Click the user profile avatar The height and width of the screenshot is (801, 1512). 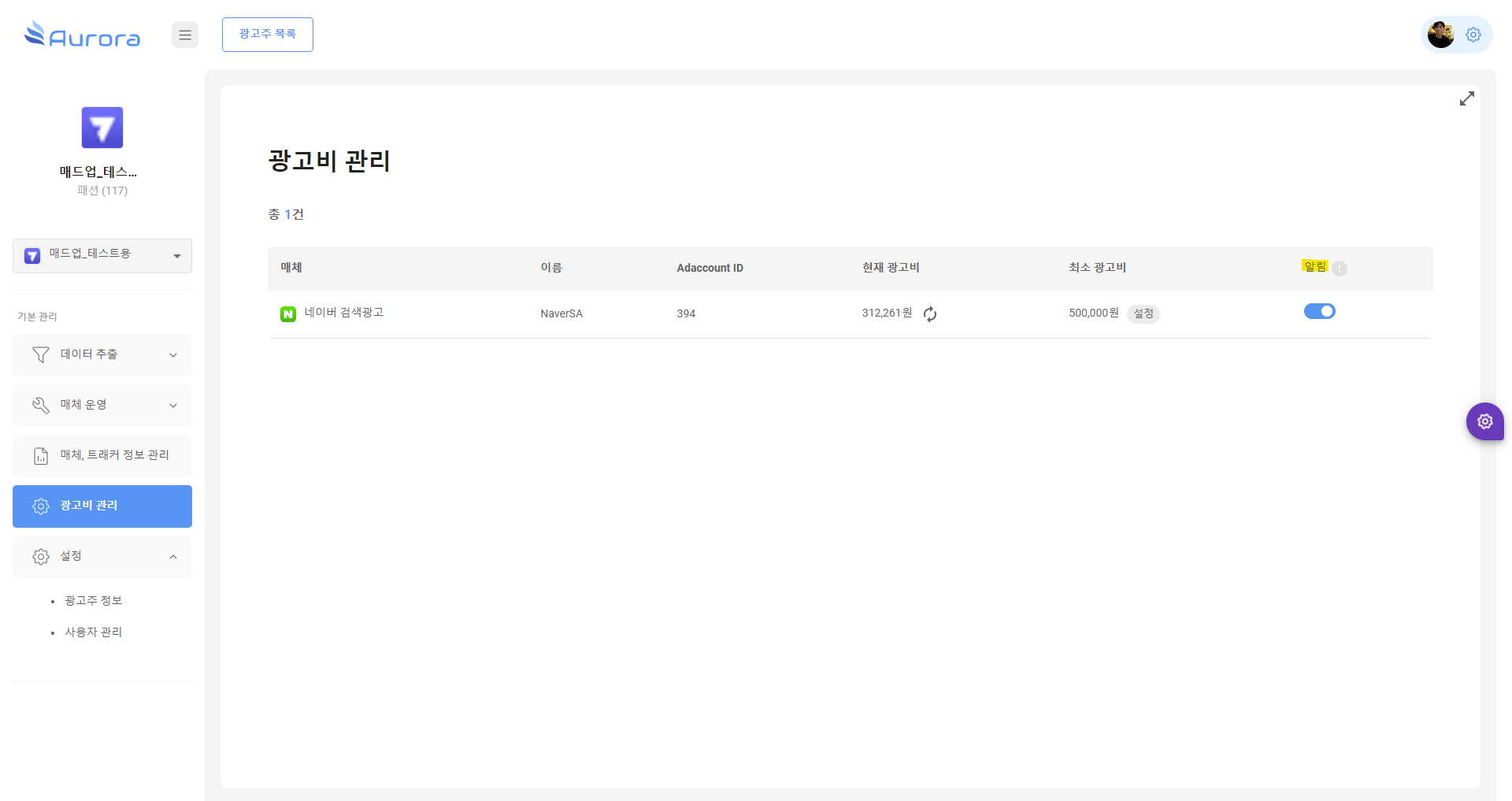click(1440, 35)
